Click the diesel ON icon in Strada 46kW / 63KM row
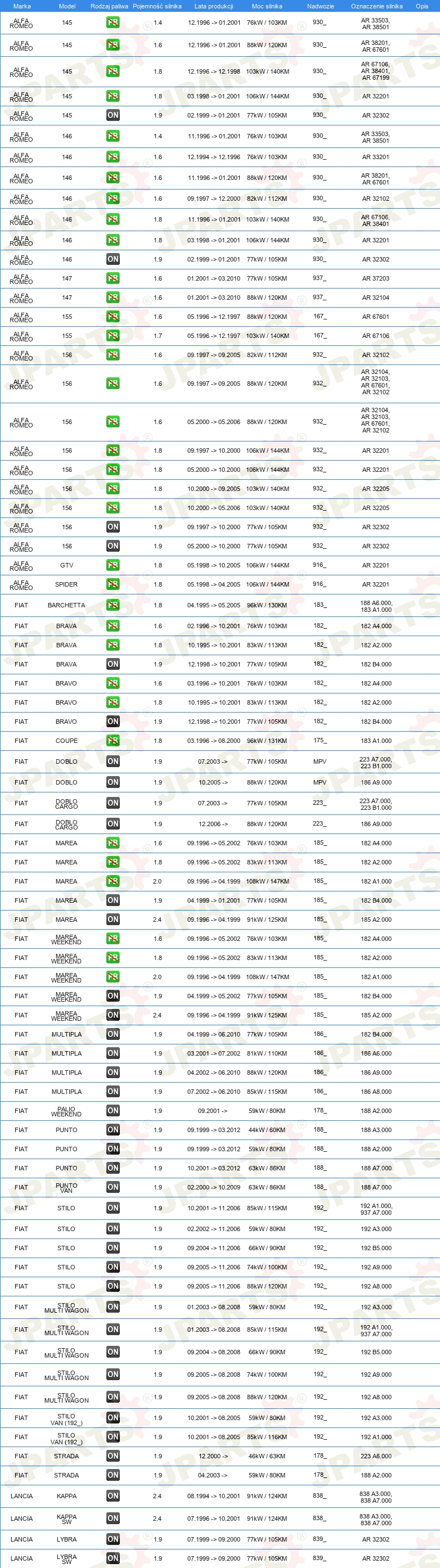 point(113,1456)
